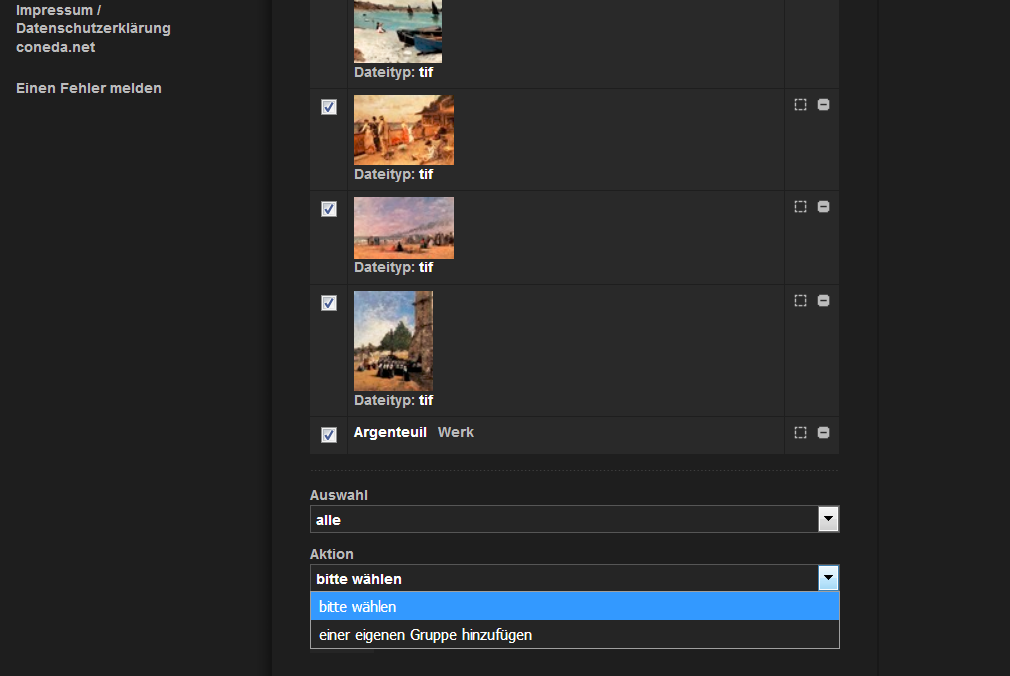Click 'Dateityp: tif' under tower painting
This screenshot has width=1010, height=676.
(x=394, y=400)
